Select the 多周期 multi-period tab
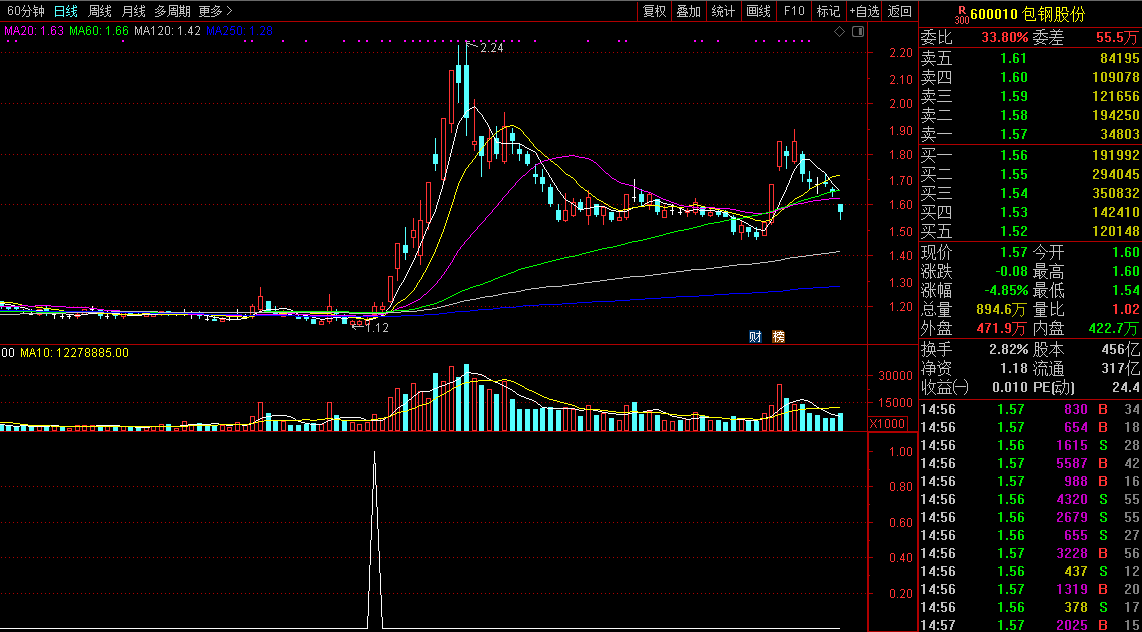The image size is (1142, 632). [172, 11]
